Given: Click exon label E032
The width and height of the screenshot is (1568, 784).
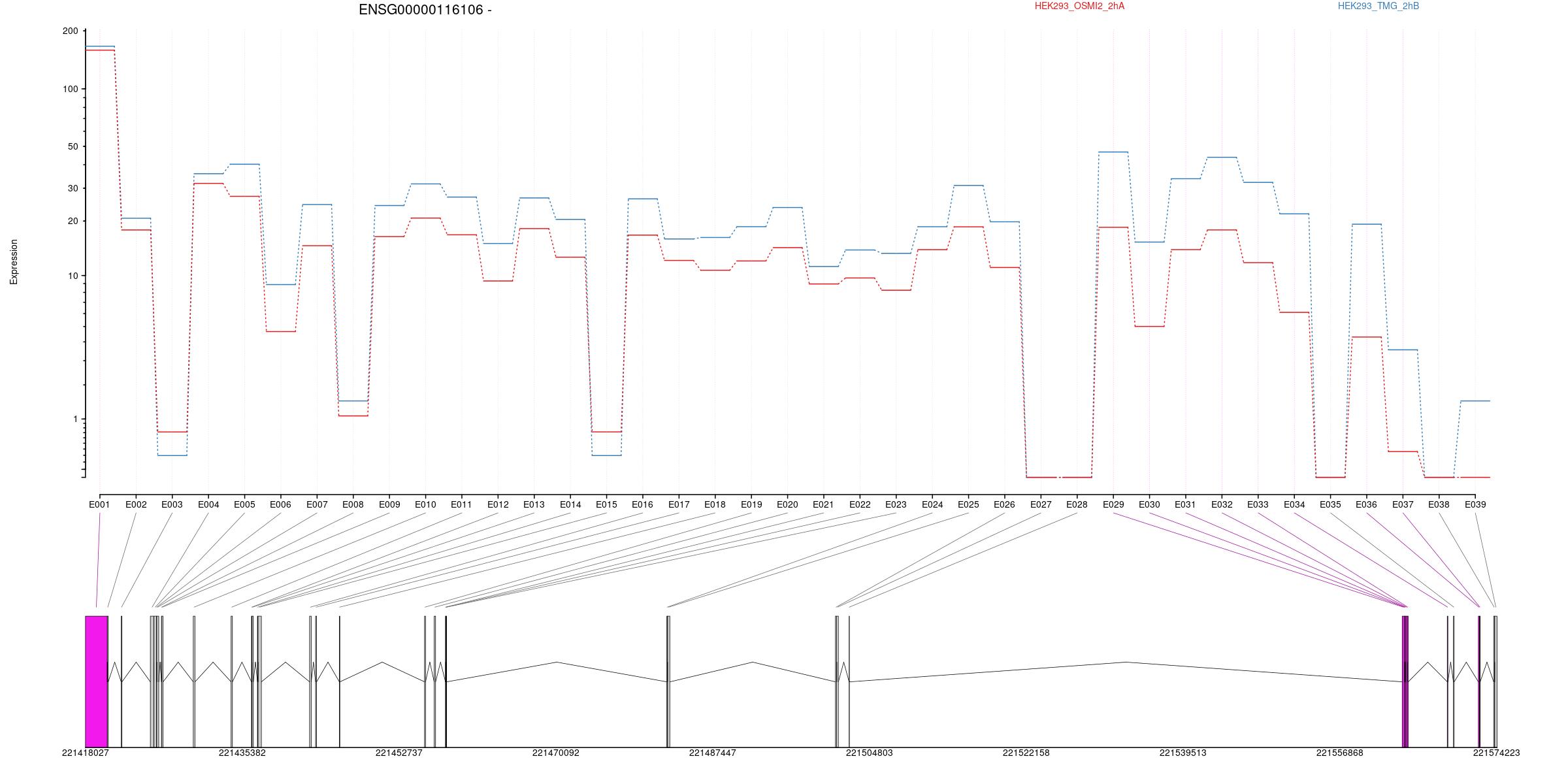Looking at the screenshot, I should (x=1222, y=504).
